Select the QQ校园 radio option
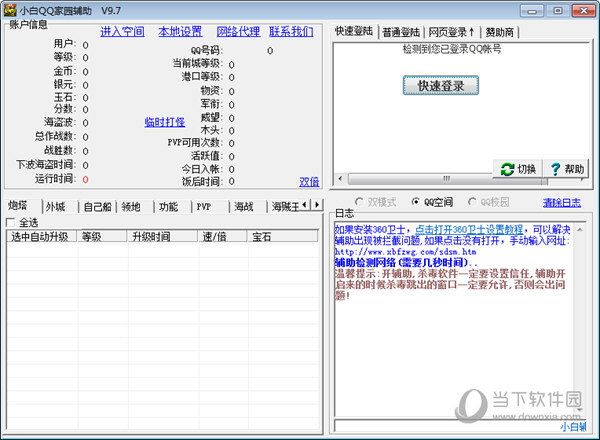 click(472, 202)
